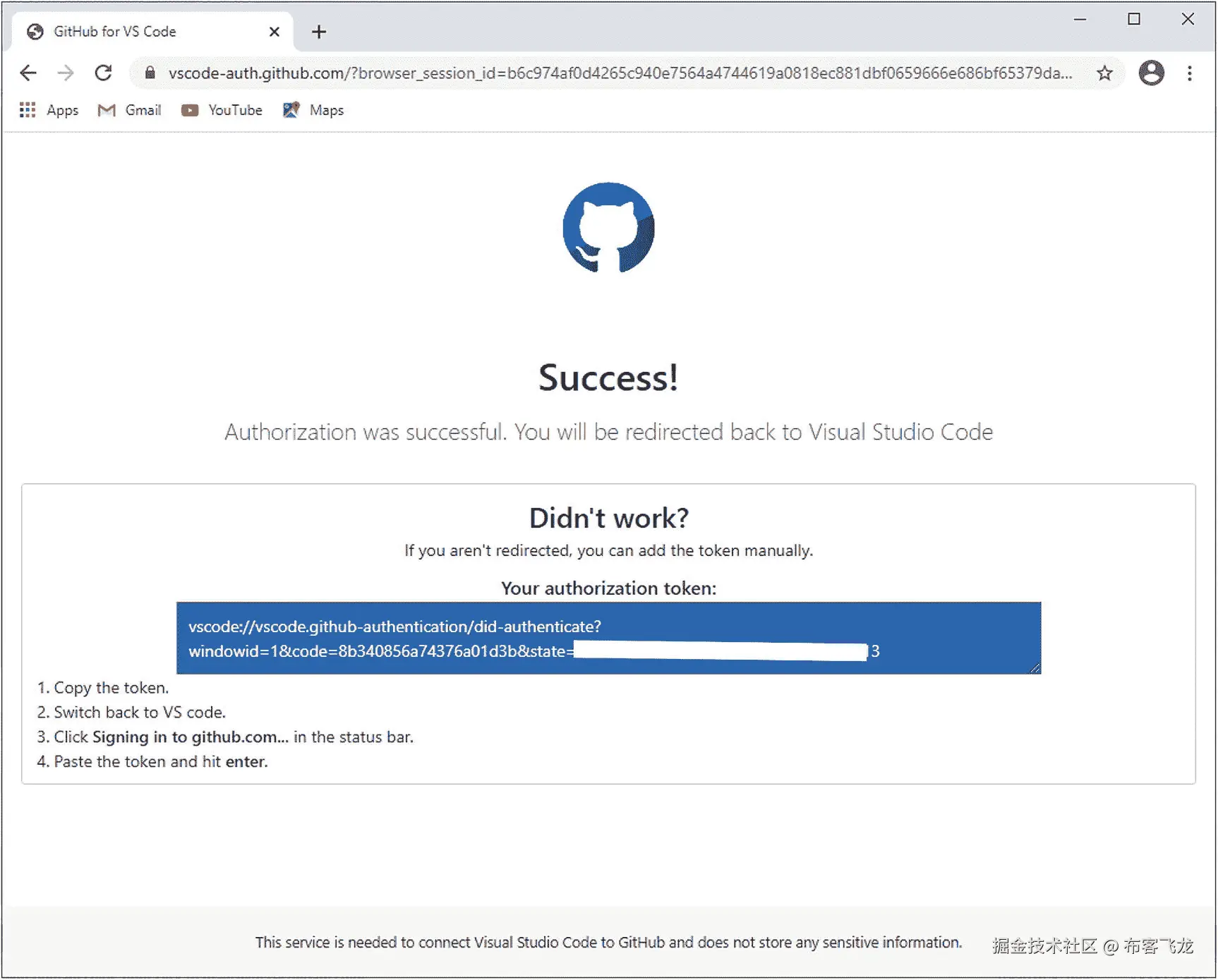The image size is (1218, 980).
Task: Maximize the Chrome window
Action: click(x=1134, y=20)
